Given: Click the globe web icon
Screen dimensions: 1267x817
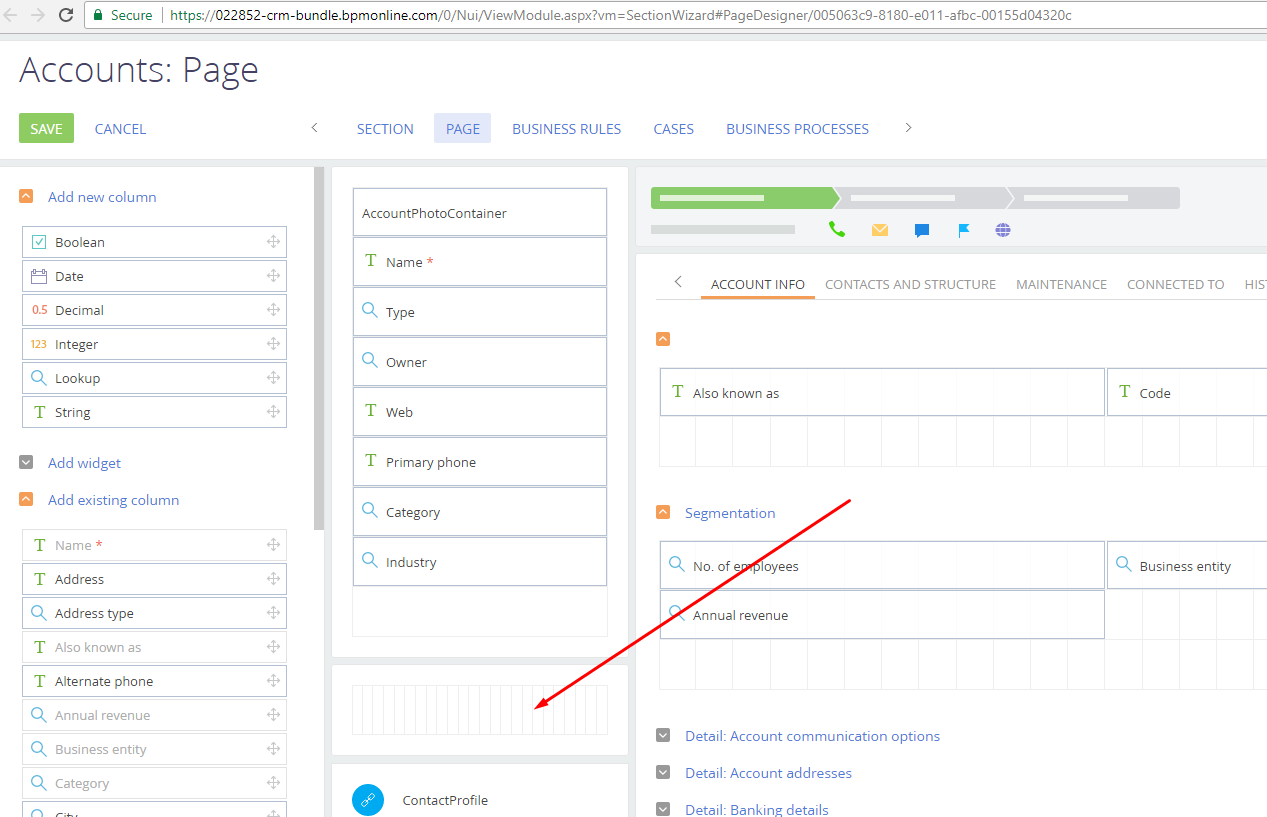Looking at the screenshot, I should 1003,230.
